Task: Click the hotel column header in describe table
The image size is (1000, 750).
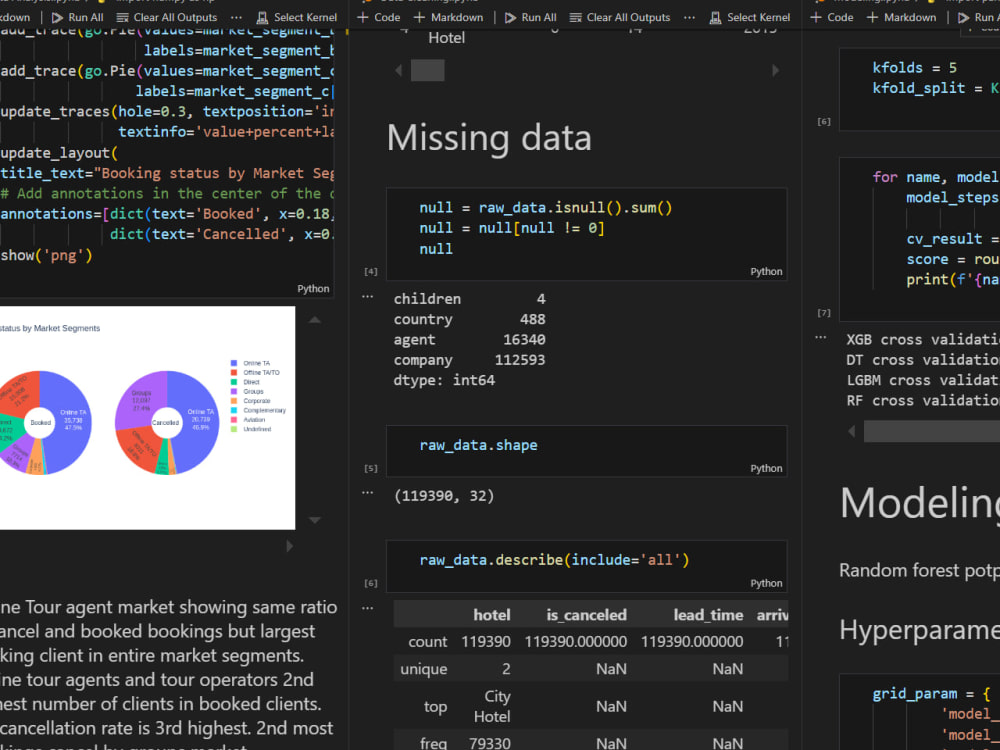Action: 492,615
